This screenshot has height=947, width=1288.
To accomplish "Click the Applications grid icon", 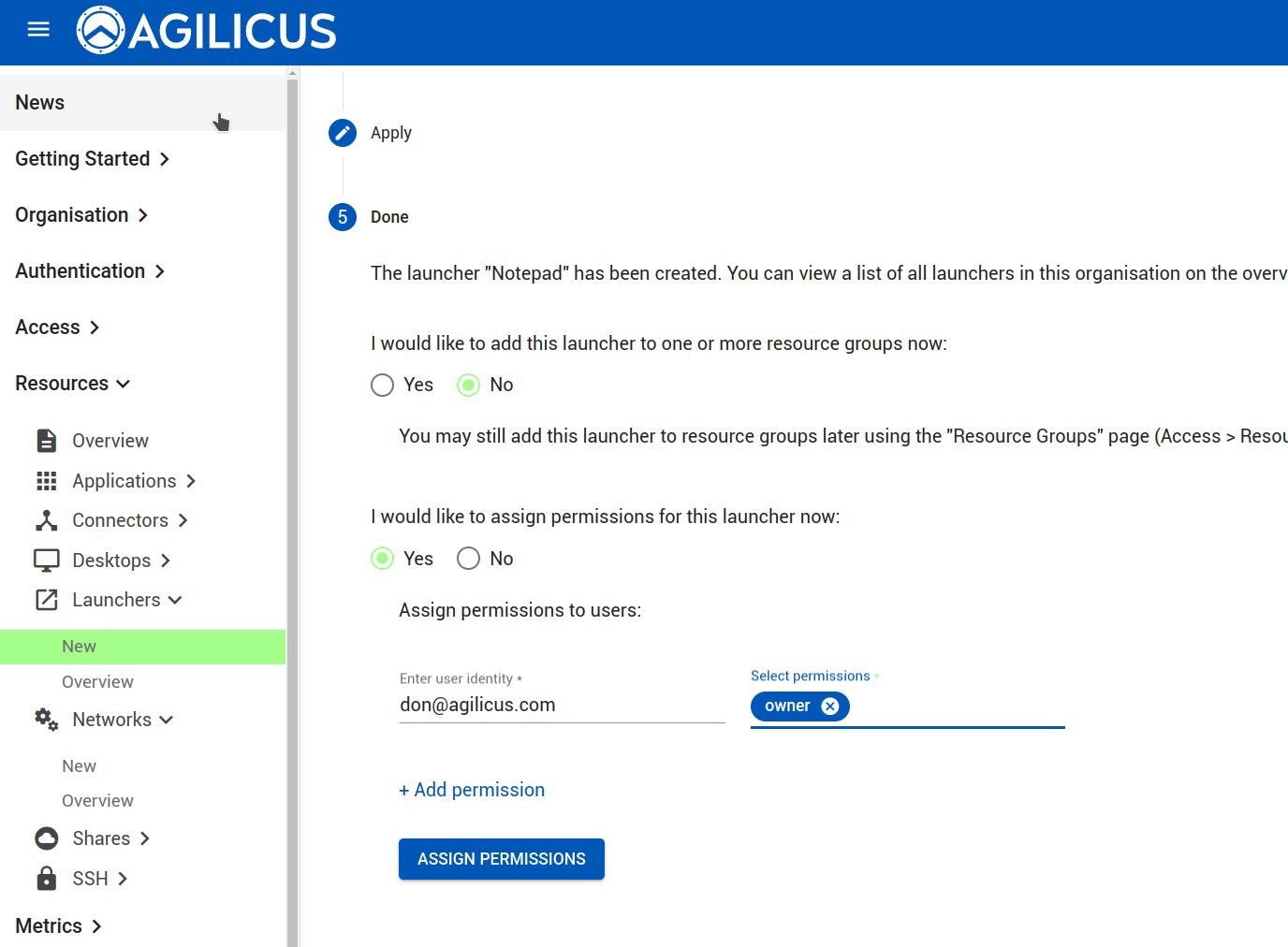I will tap(46, 481).
